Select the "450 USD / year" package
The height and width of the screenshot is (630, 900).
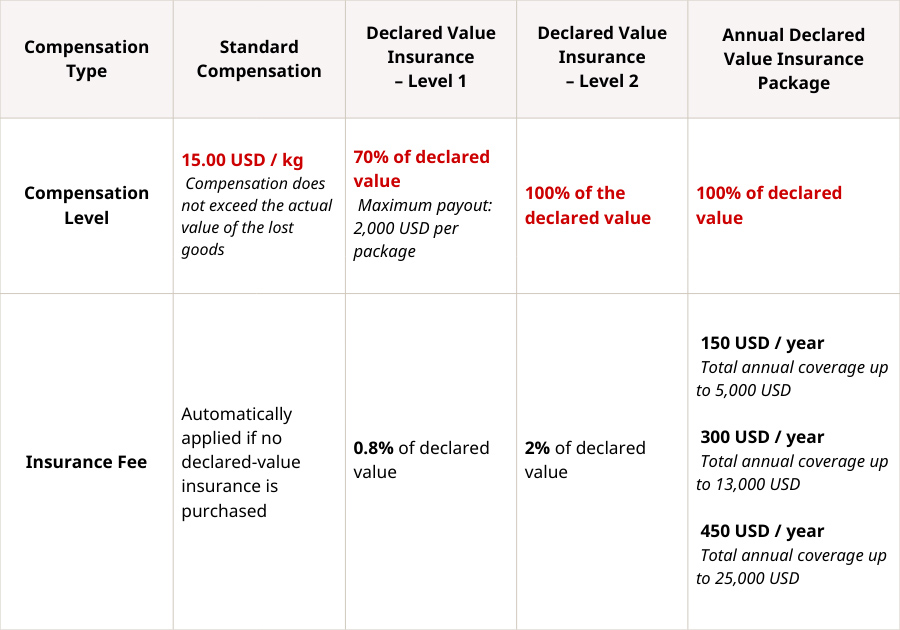pyautogui.click(x=762, y=531)
